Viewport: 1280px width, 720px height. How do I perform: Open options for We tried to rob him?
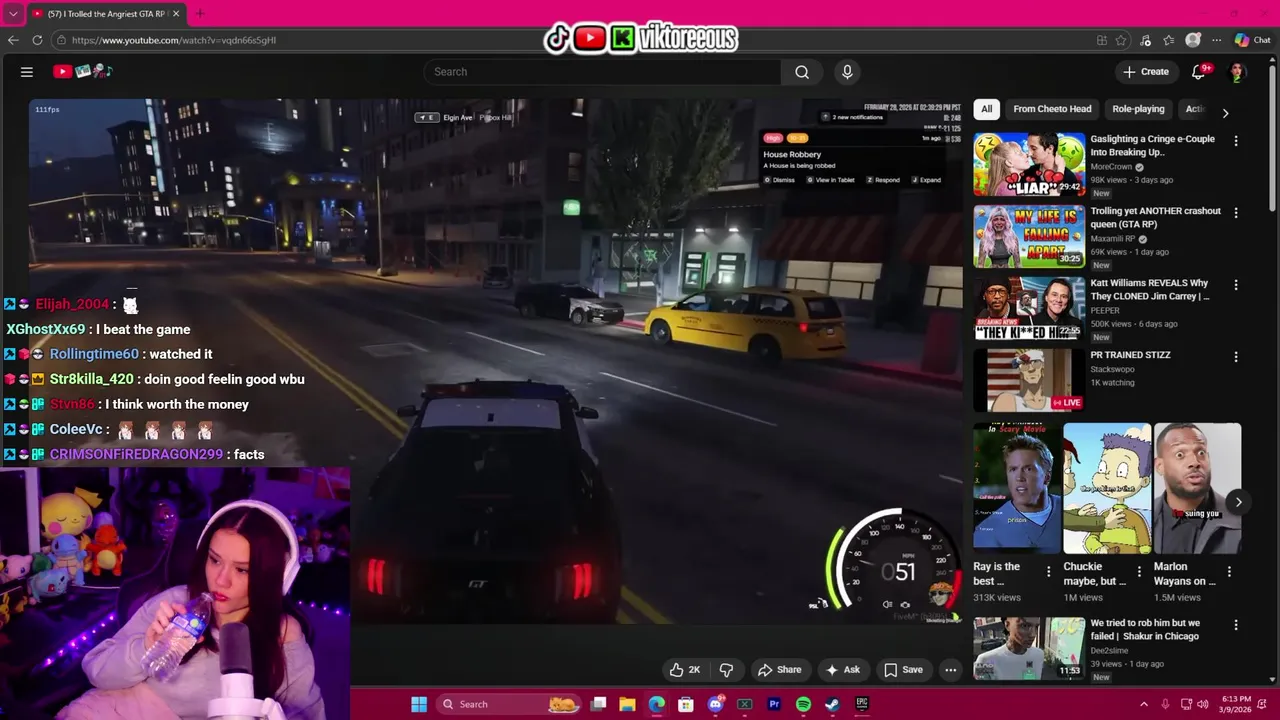coord(1236,625)
